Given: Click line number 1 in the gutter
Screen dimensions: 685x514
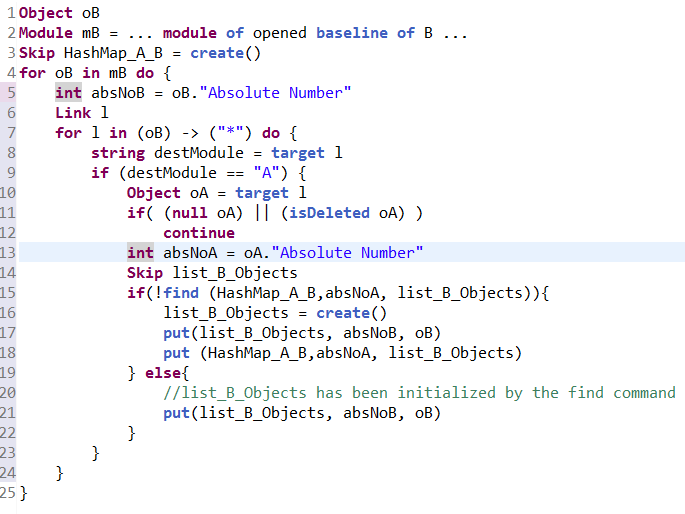Looking at the screenshot, I should click(x=9, y=12).
